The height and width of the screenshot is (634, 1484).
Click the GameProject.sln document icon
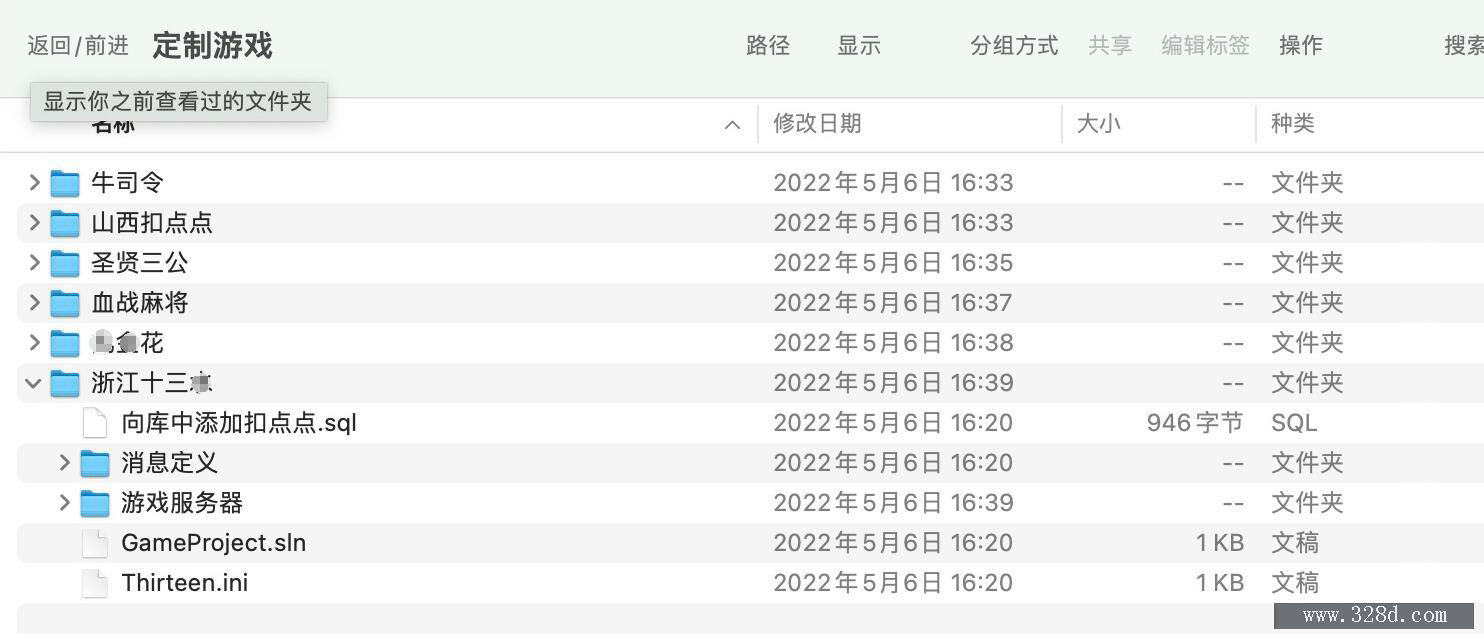click(x=95, y=543)
